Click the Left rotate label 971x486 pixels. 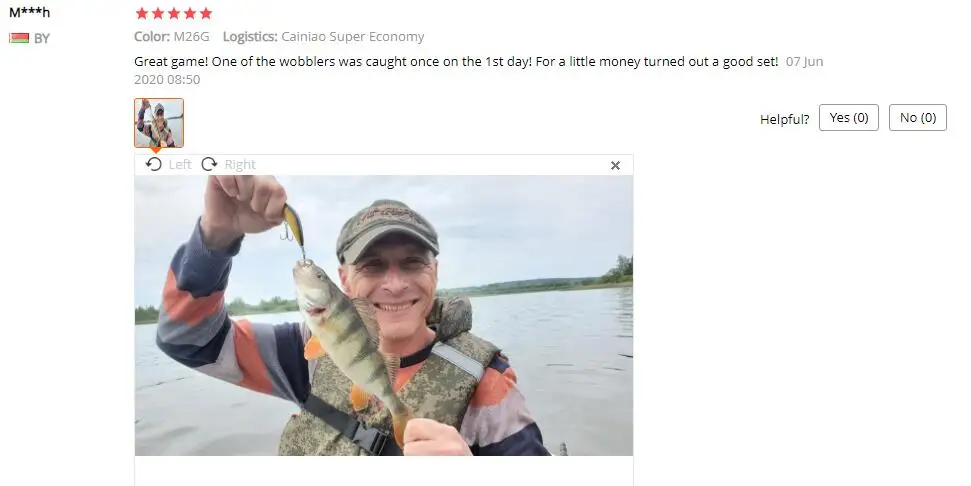tap(180, 165)
